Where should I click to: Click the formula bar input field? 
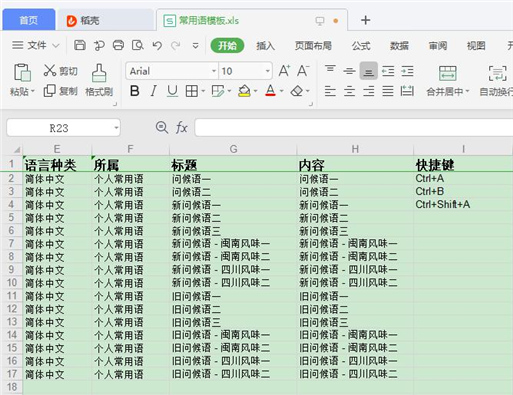(354, 127)
